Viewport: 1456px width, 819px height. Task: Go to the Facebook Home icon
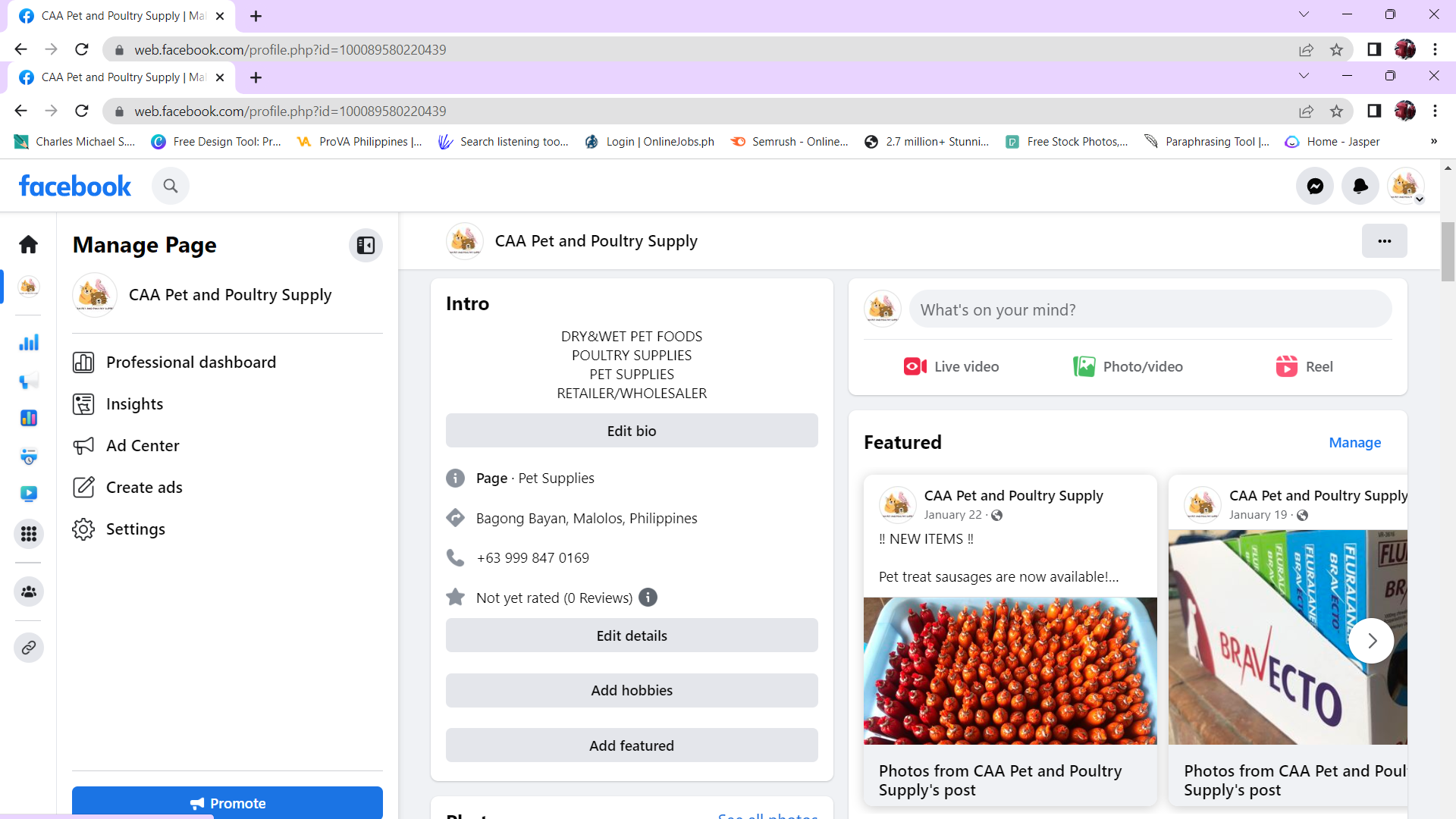29,244
